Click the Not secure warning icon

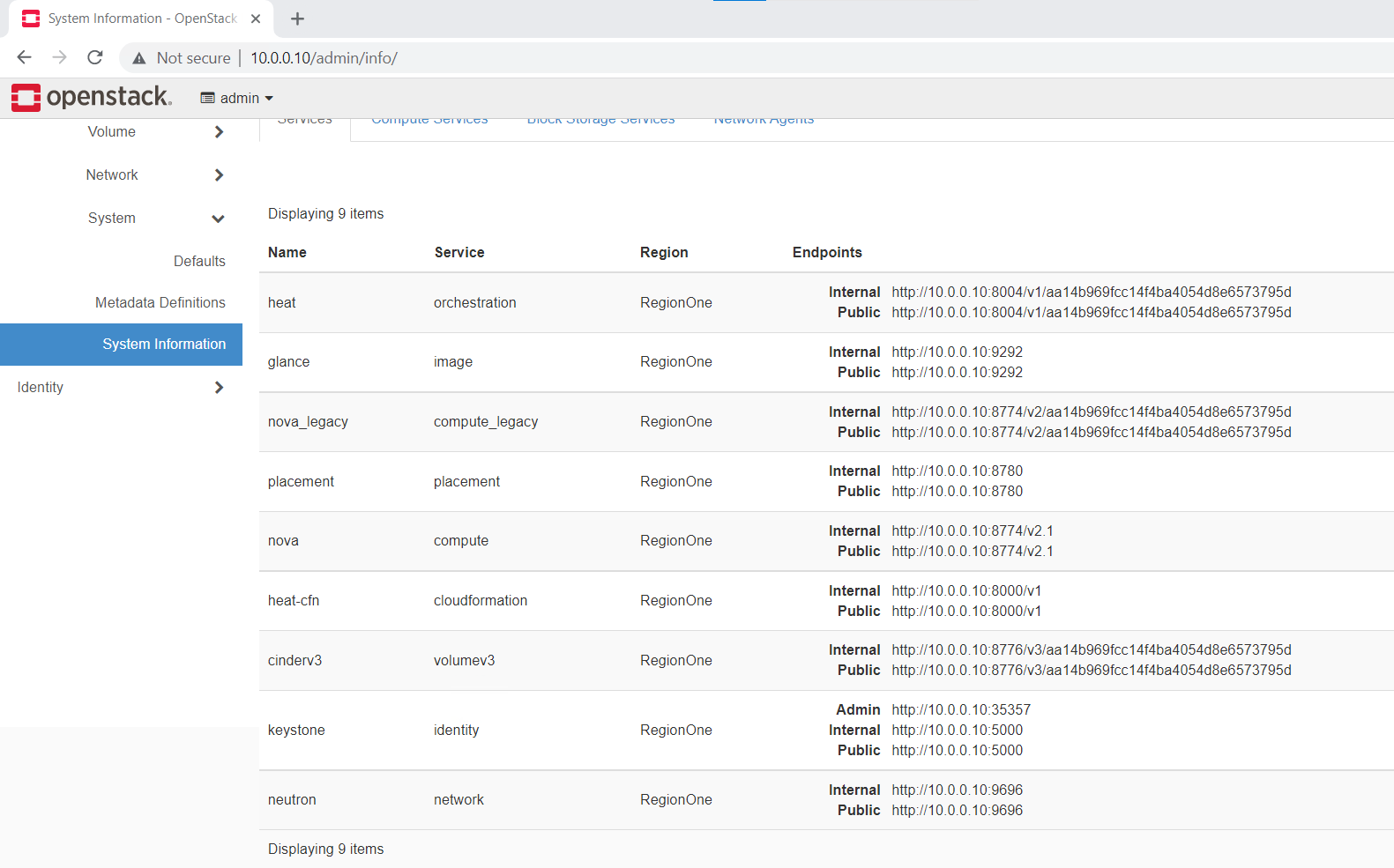139,58
